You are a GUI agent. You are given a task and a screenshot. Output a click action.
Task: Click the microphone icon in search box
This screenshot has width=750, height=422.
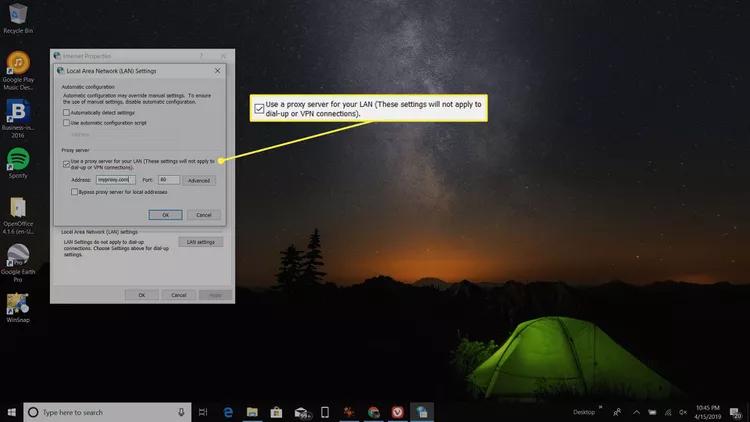(x=181, y=412)
